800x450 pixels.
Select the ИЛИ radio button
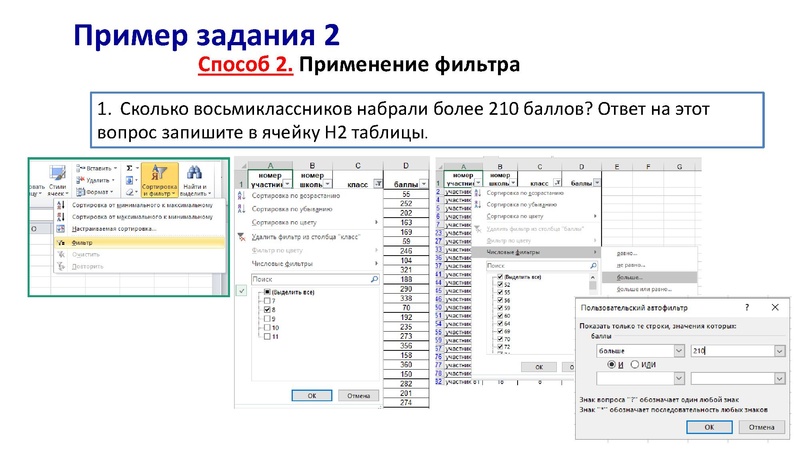(635, 365)
